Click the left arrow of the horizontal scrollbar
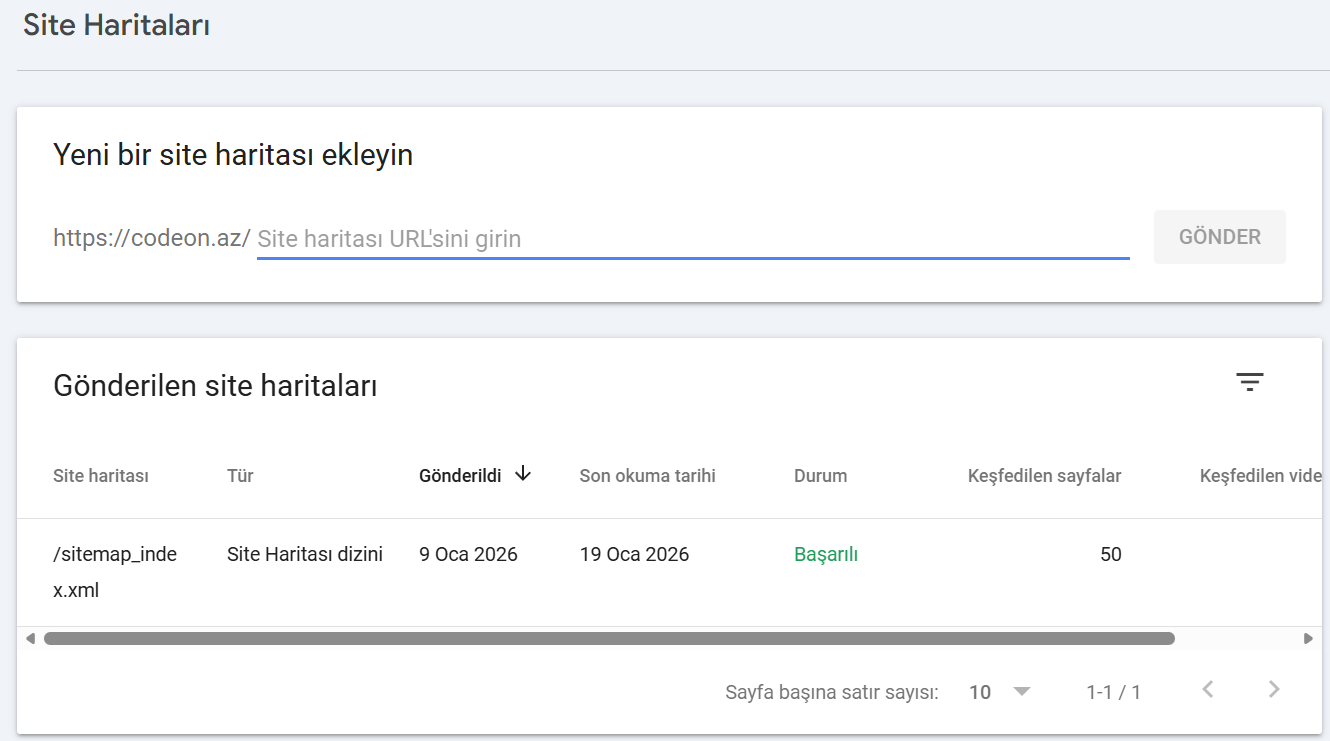This screenshot has width=1330, height=741. pos(30,637)
